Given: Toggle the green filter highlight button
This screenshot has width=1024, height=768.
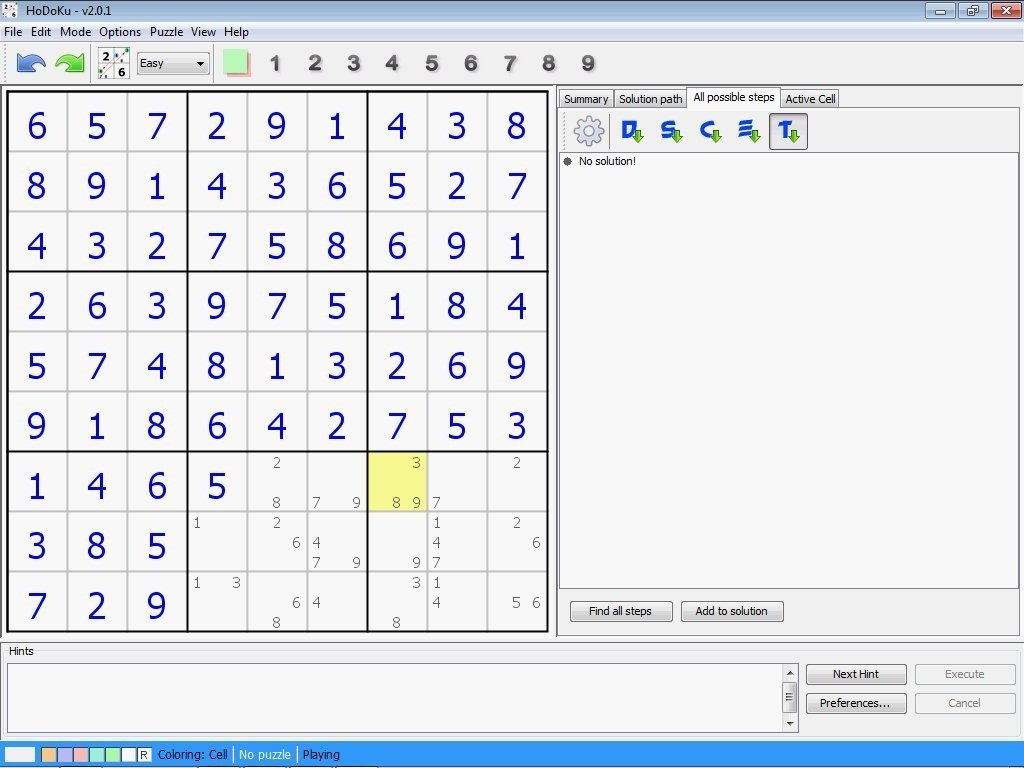Looking at the screenshot, I should (x=236, y=63).
